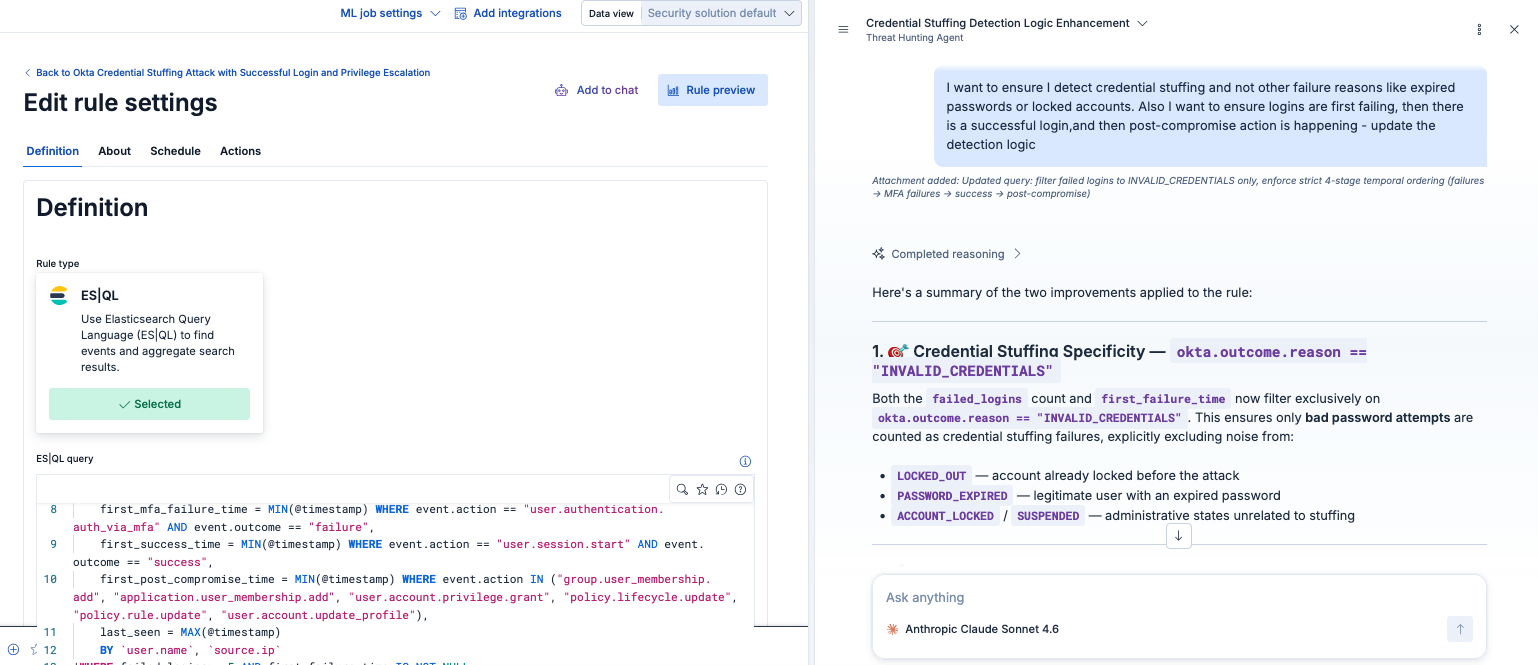This screenshot has width=1538, height=665.
Task: Select the ES|QL rule type card
Action: click(150, 353)
